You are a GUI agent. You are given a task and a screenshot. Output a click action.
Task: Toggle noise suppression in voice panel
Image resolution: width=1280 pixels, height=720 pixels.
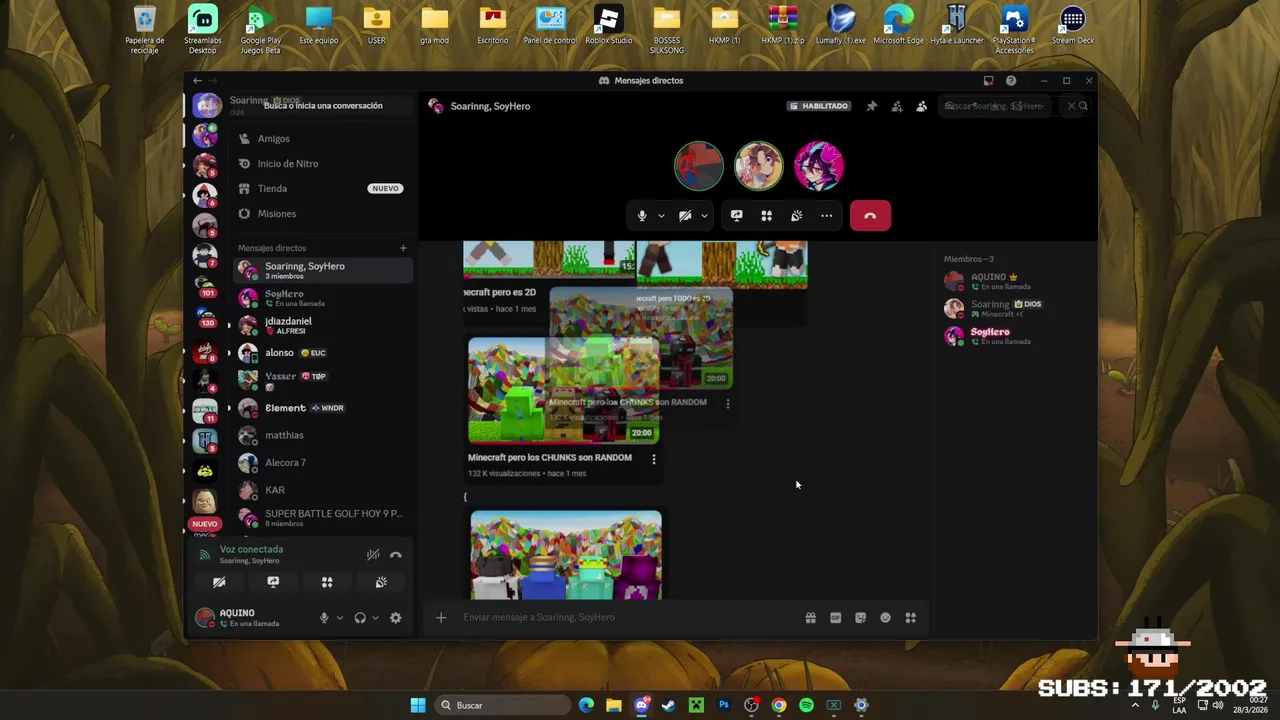pos(373,555)
